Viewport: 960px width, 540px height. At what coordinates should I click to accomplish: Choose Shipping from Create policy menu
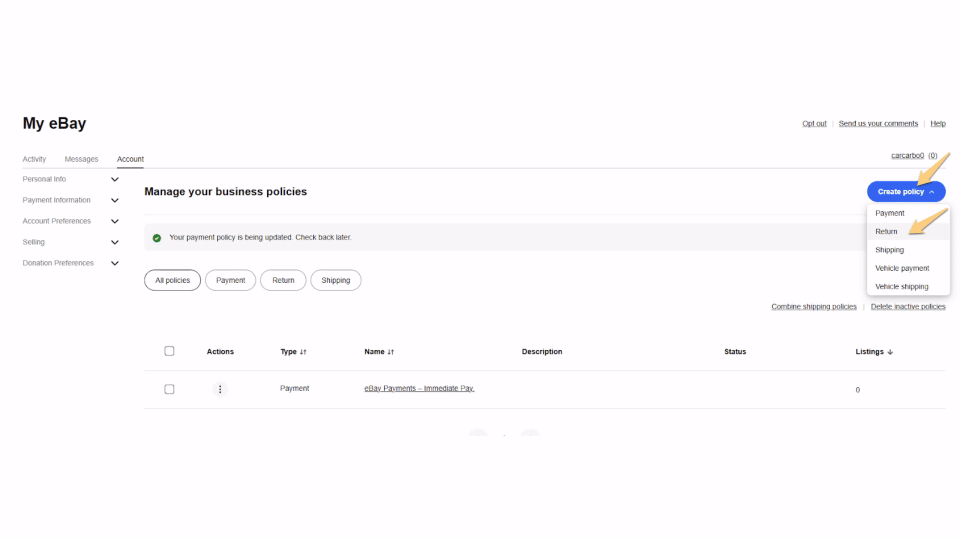point(908,250)
